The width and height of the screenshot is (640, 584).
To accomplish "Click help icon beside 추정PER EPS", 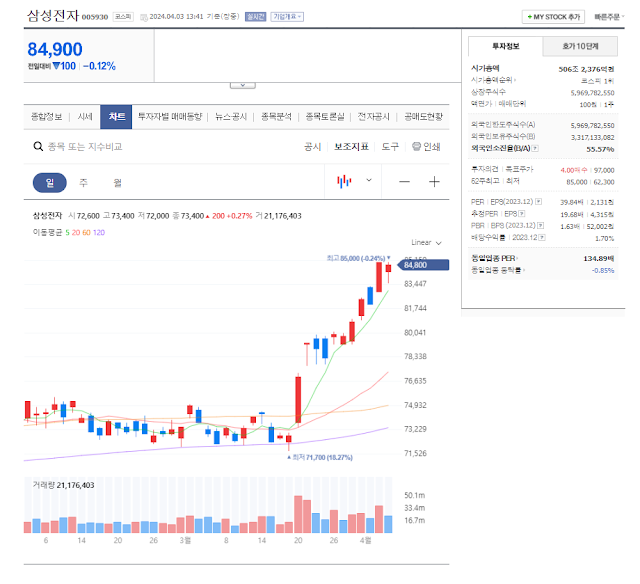I will click(x=522, y=213).
